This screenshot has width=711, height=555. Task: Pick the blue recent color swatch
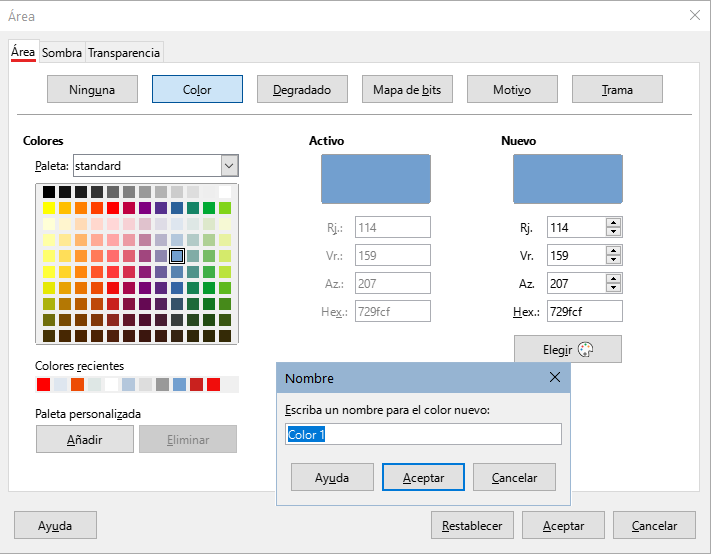click(x=180, y=384)
